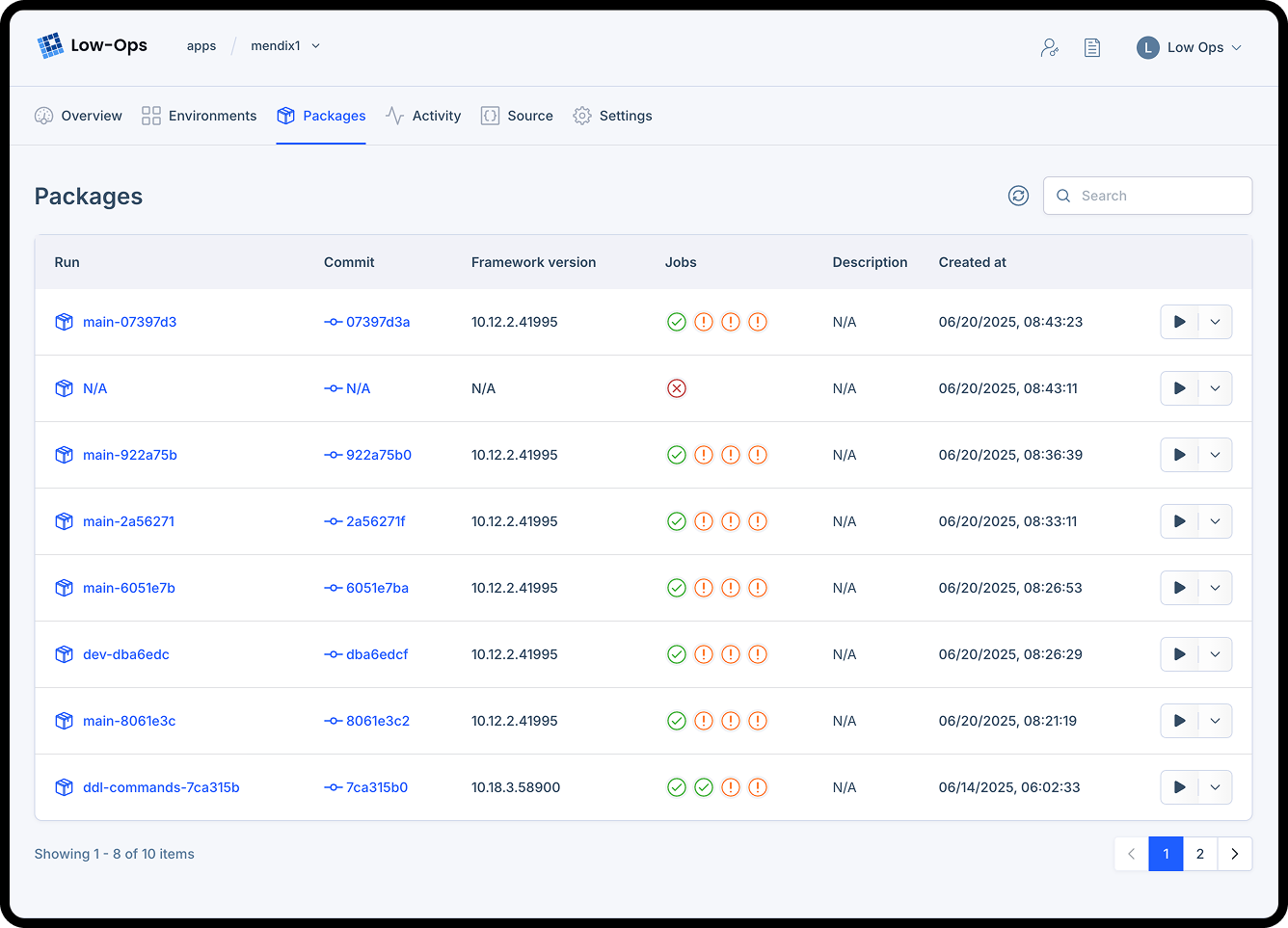Click the second green job icon for ddl-commands-7ca315b
The height and width of the screenshot is (928, 1288).
704,787
